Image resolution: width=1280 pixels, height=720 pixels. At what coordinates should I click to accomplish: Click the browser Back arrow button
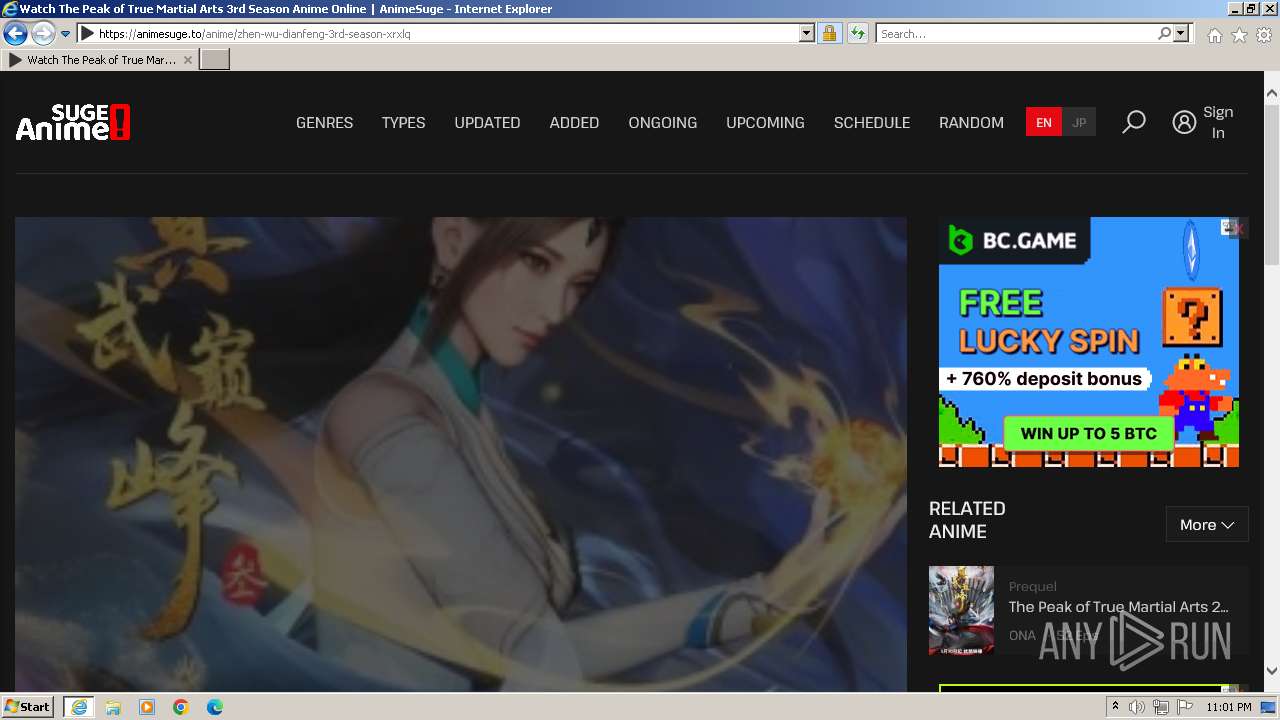coord(15,33)
